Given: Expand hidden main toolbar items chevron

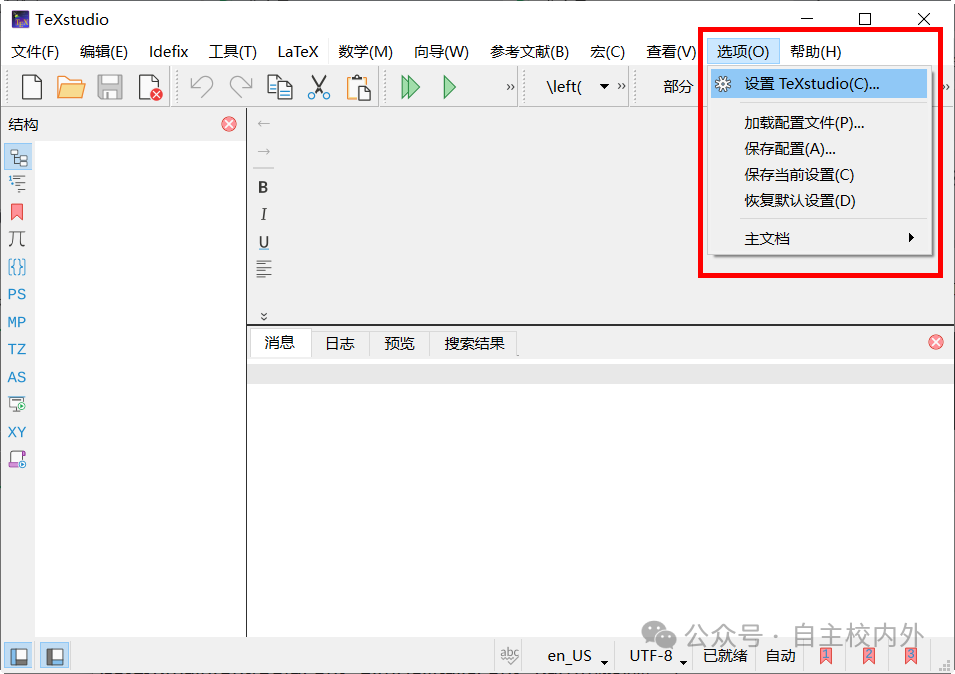Looking at the screenshot, I should 510,87.
